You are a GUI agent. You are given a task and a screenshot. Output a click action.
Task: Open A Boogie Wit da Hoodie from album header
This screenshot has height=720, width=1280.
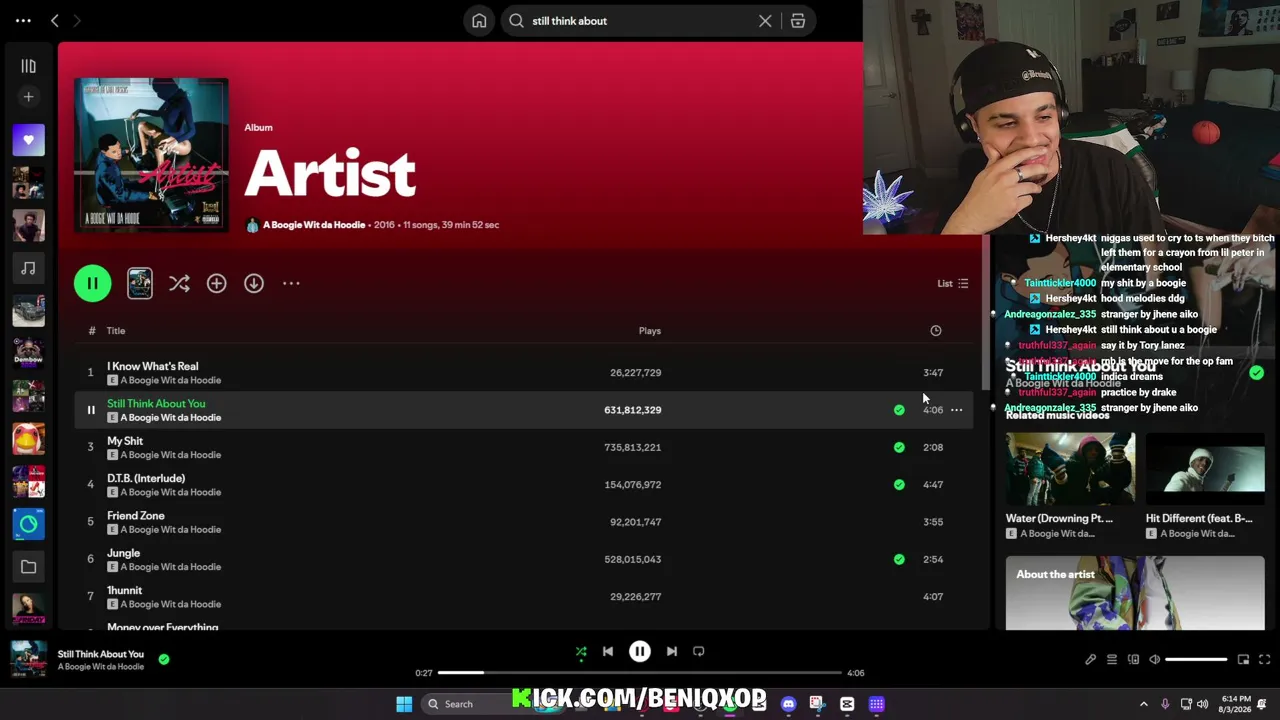tap(313, 225)
